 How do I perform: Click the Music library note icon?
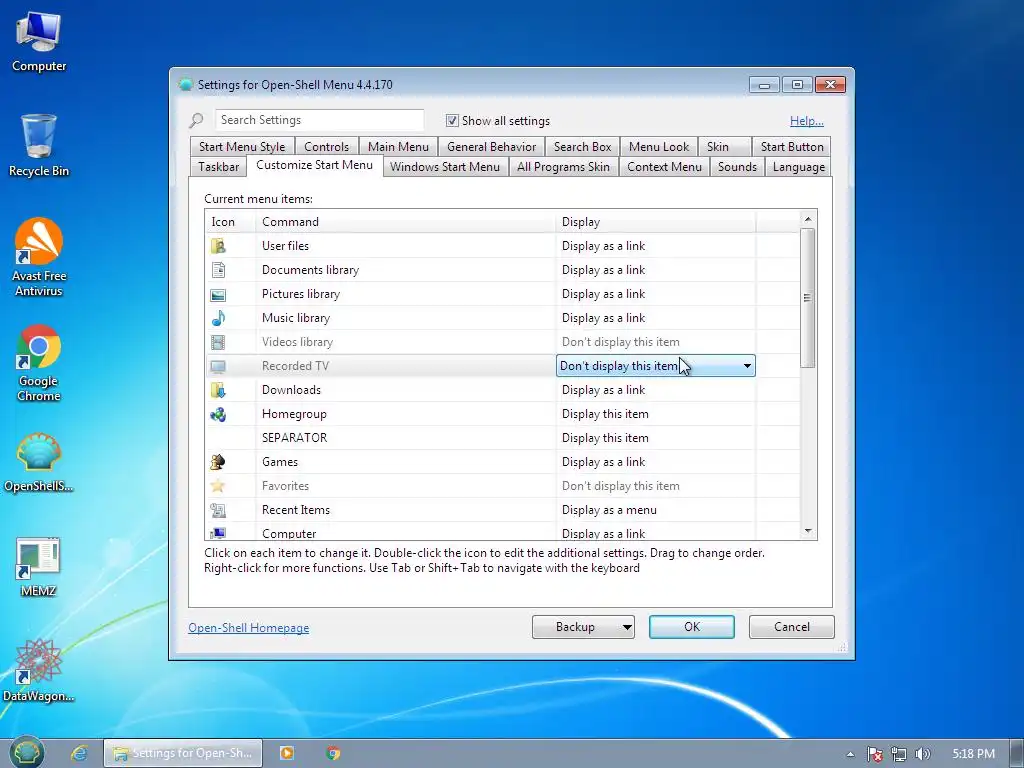[218, 318]
